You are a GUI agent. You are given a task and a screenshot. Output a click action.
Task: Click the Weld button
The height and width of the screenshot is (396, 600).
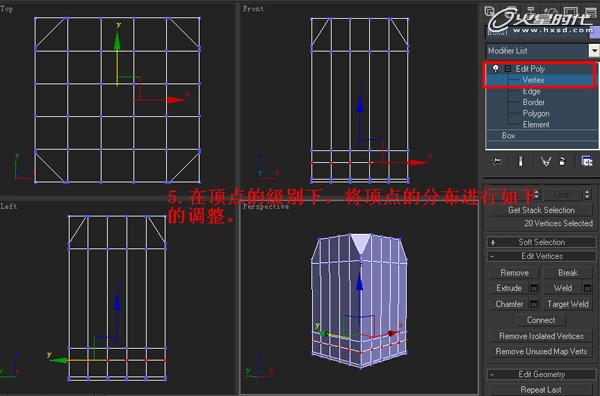click(x=562, y=288)
